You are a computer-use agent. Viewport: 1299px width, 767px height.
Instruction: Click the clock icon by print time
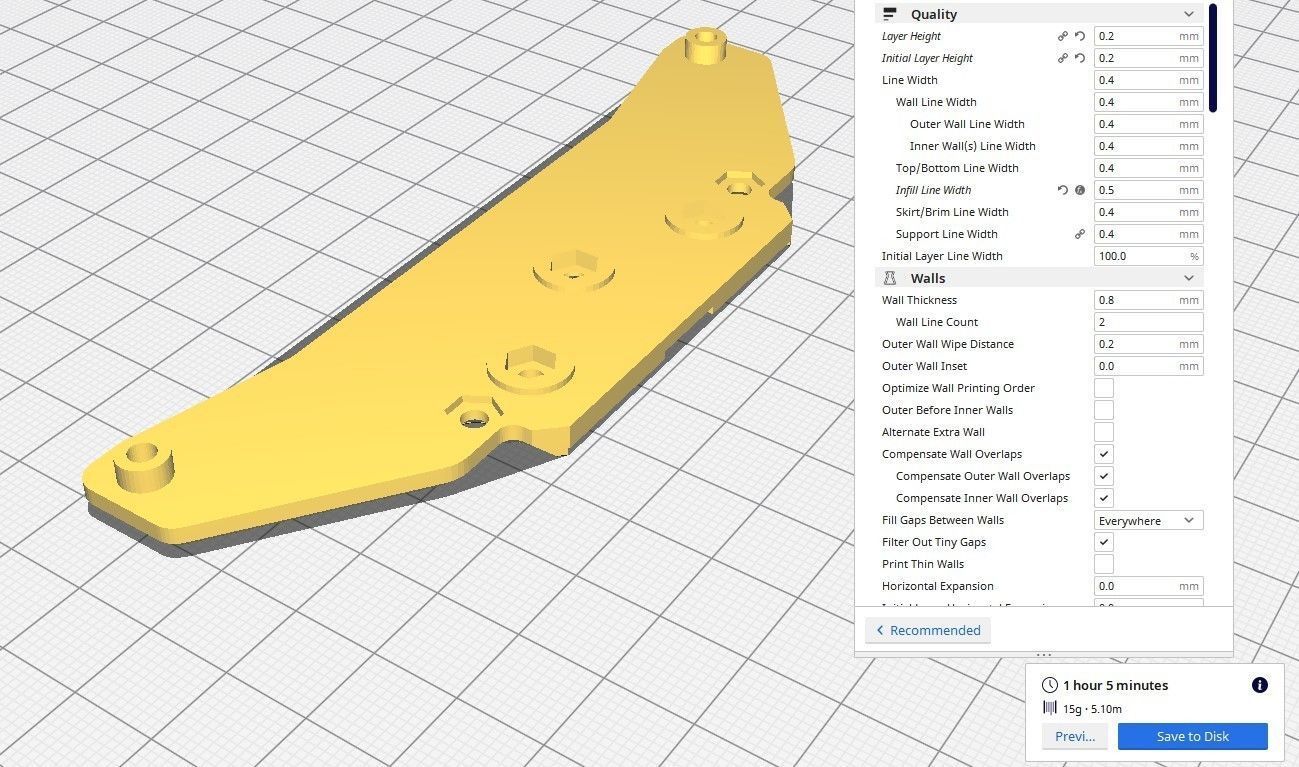click(x=1049, y=685)
